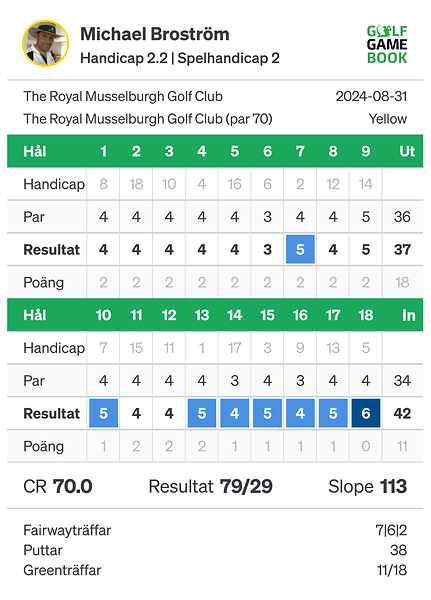Click the Slope 113 value
The height and width of the screenshot is (600, 431).
pyautogui.click(x=367, y=487)
